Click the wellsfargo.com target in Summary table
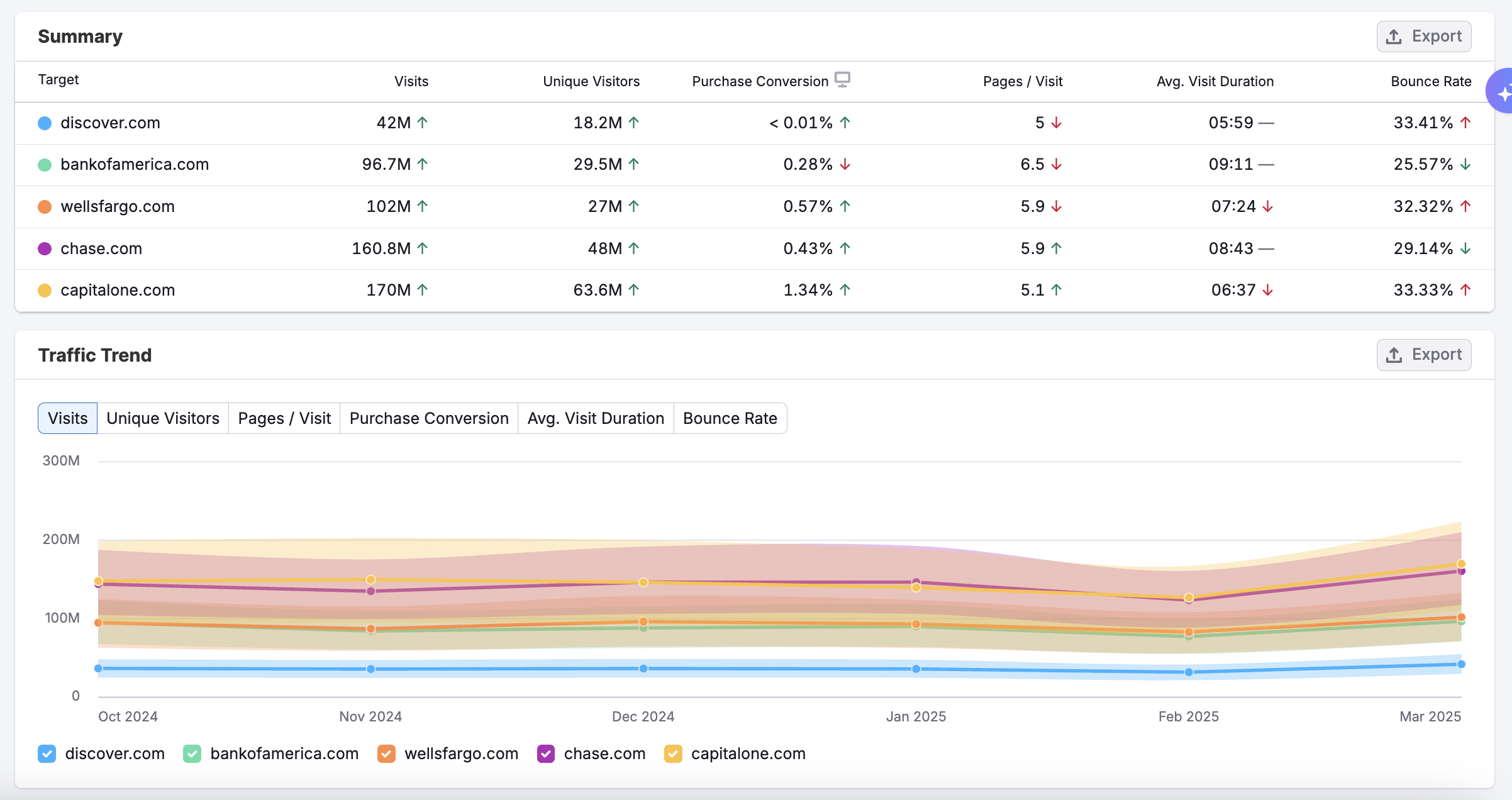Image resolution: width=1512 pixels, height=800 pixels. 118,206
